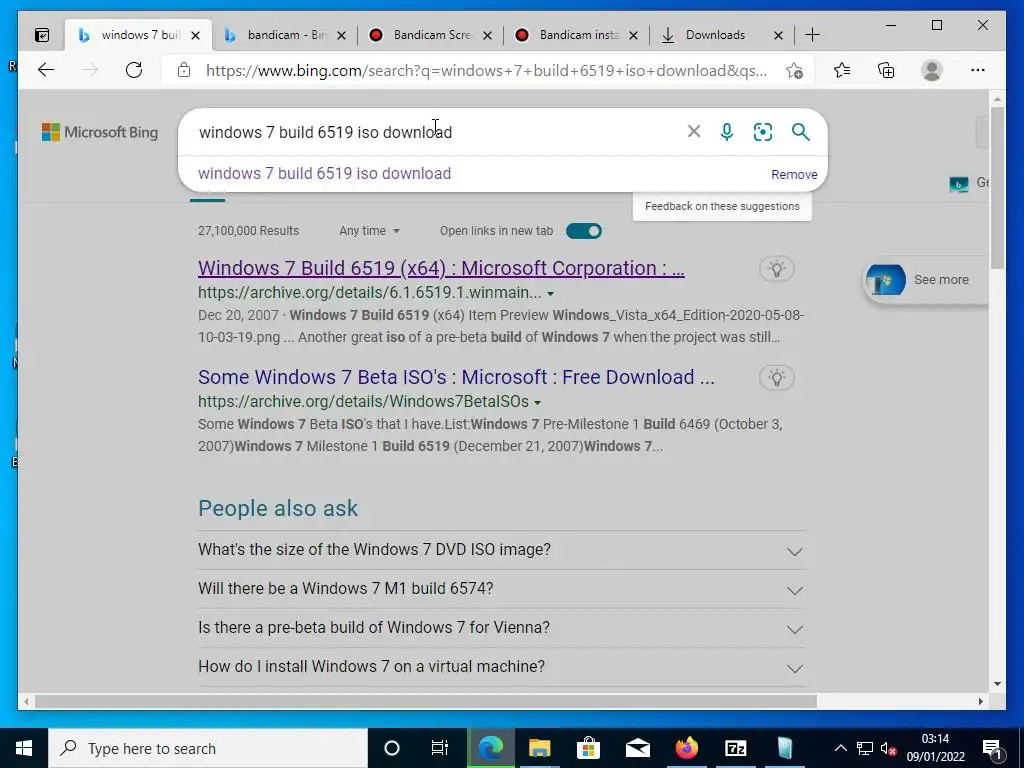Image resolution: width=1024 pixels, height=768 pixels.
Task: Open Firefox from the taskbar
Action: (x=686, y=748)
